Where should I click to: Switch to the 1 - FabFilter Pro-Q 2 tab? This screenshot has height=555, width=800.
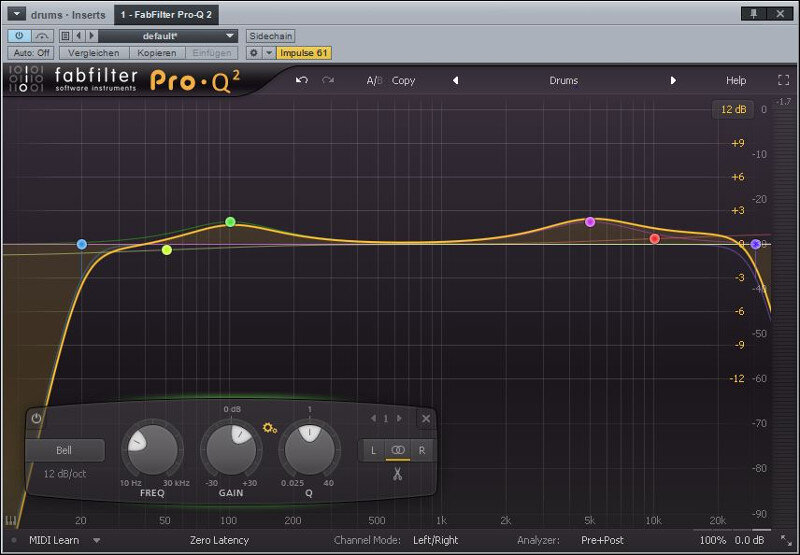tap(166, 14)
